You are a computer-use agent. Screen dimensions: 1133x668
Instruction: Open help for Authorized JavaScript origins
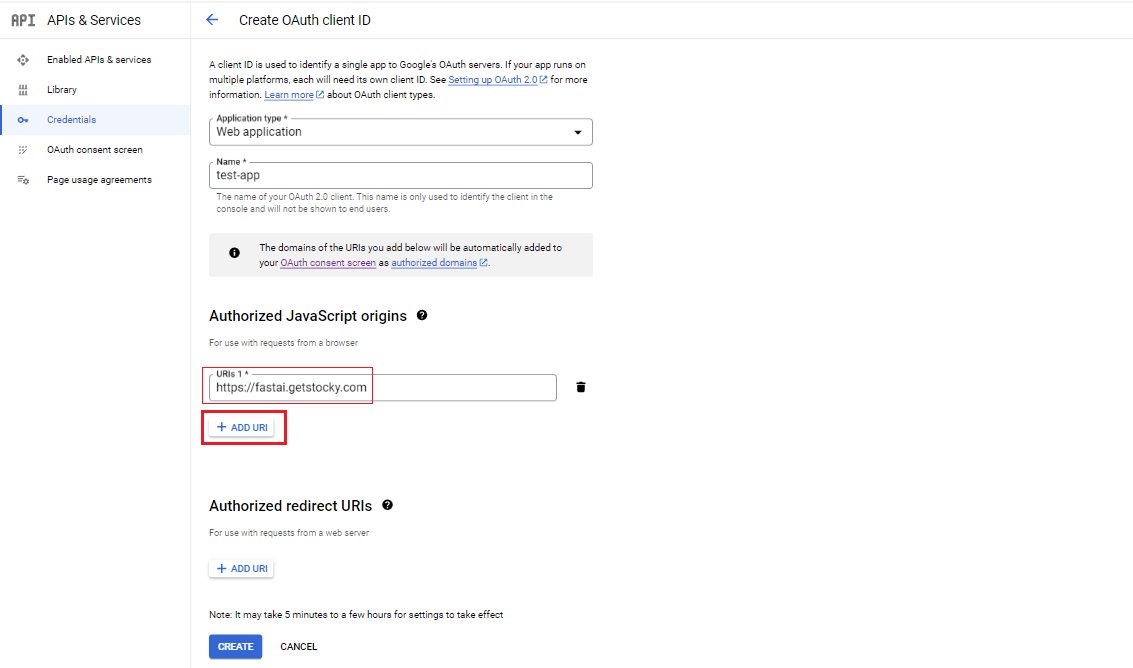pos(422,315)
